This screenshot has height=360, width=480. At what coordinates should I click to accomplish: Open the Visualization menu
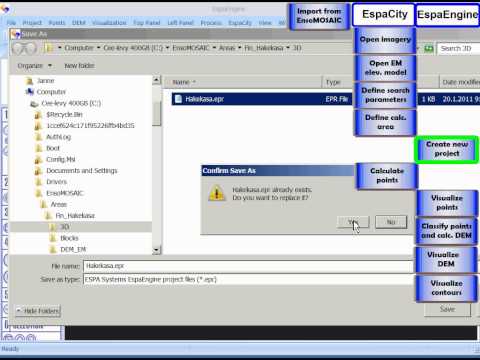pyautogui.click(x=109, y=23)
